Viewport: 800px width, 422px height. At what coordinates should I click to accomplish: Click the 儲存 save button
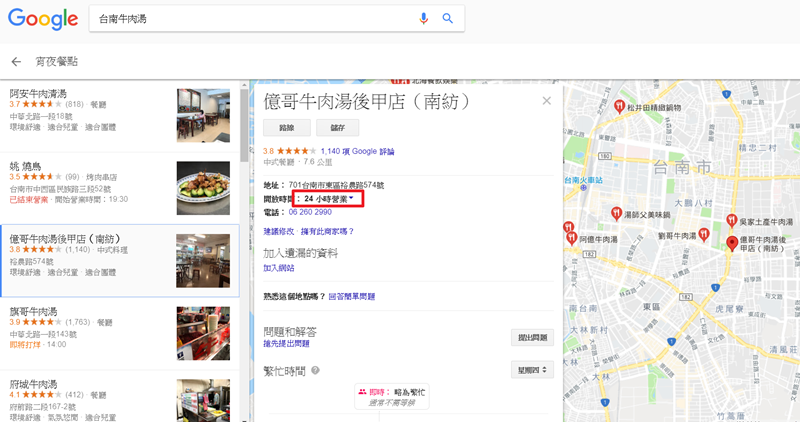pyautogui.click(x=337, y=128)
